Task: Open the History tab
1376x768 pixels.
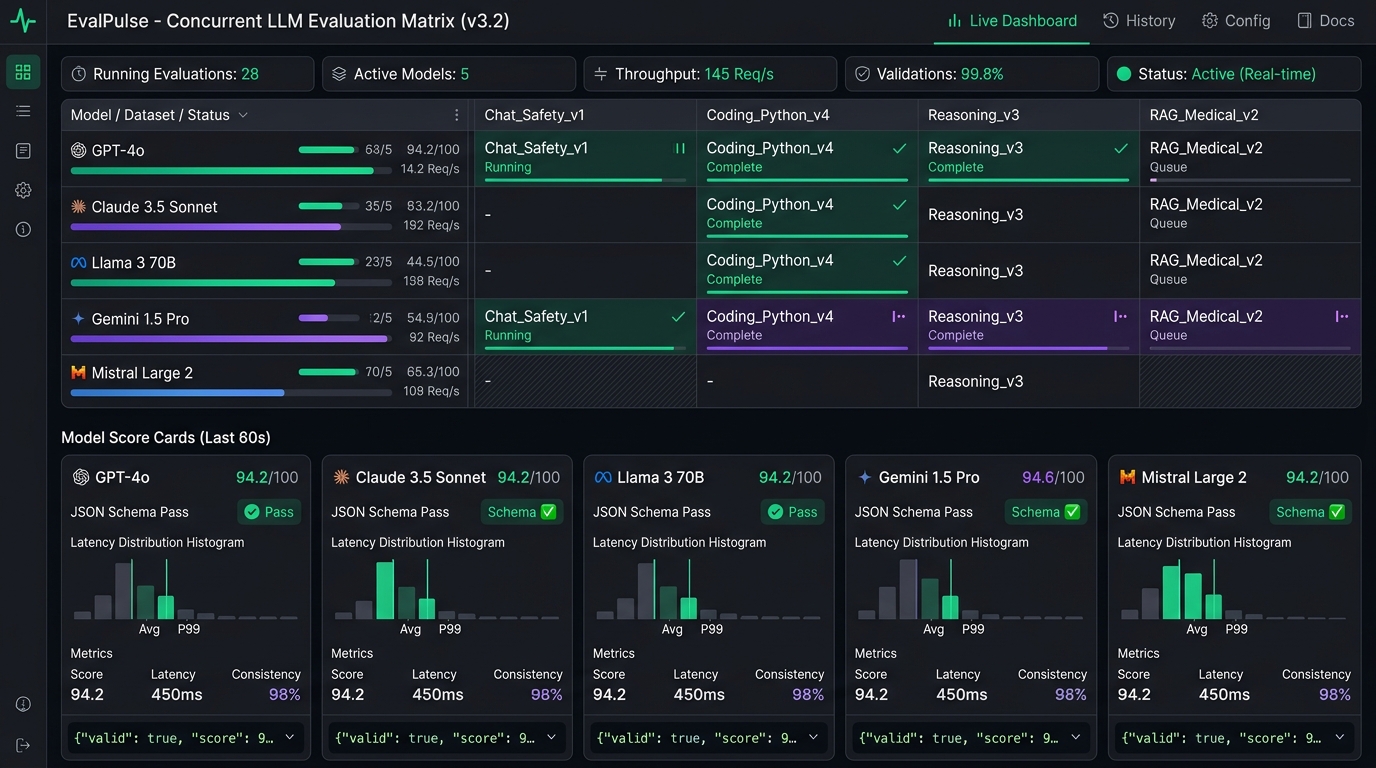Action: (x=1139, y=21)
